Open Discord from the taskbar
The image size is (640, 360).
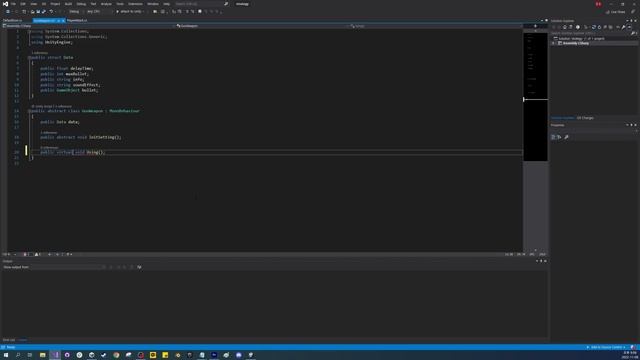[x=239, y=355]
